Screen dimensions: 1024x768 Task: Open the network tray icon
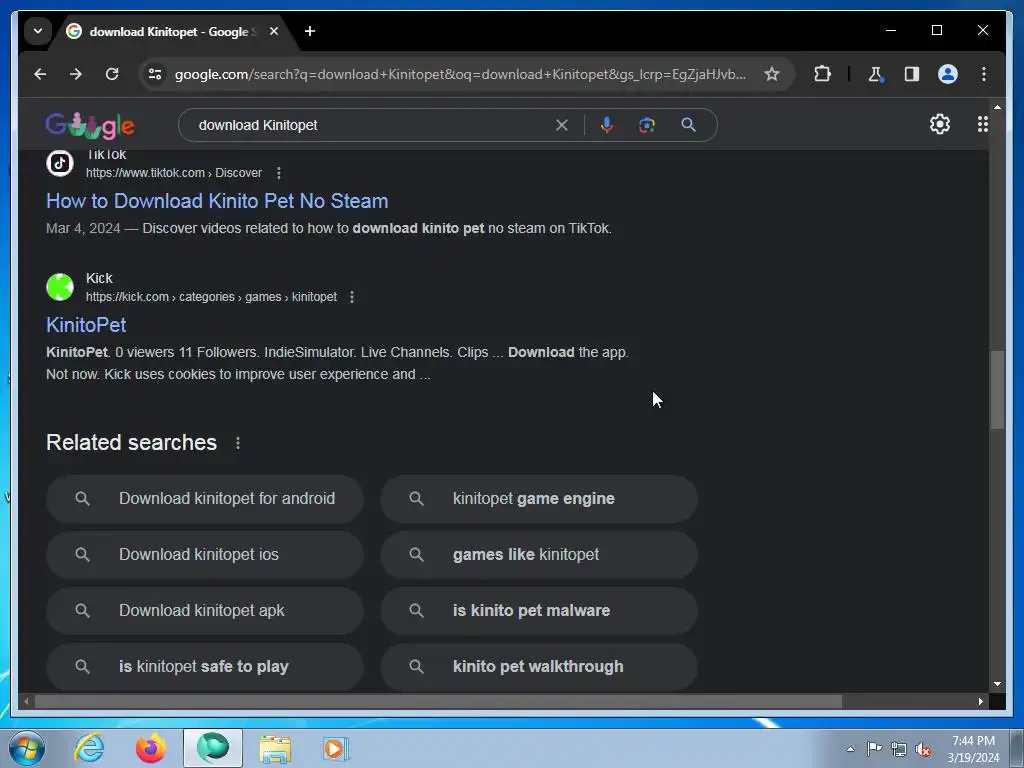point(899,749)
